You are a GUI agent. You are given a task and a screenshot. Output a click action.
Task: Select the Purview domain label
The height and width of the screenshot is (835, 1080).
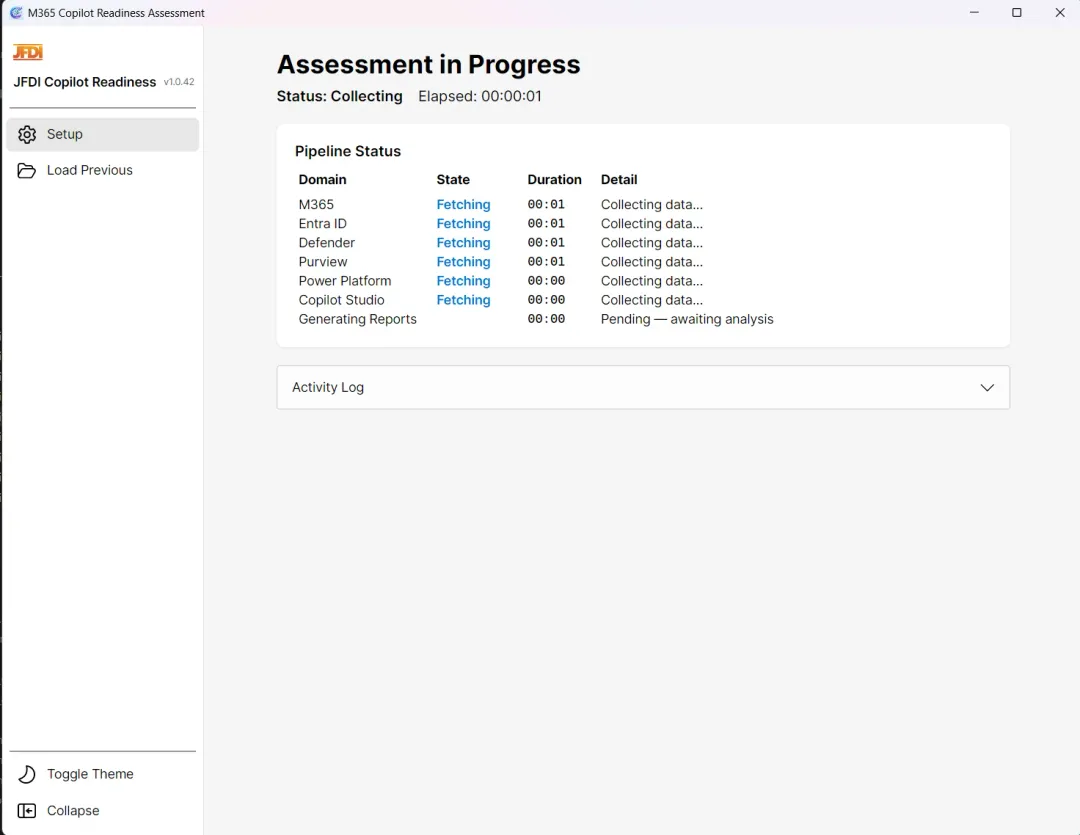[x=323, y=262]
